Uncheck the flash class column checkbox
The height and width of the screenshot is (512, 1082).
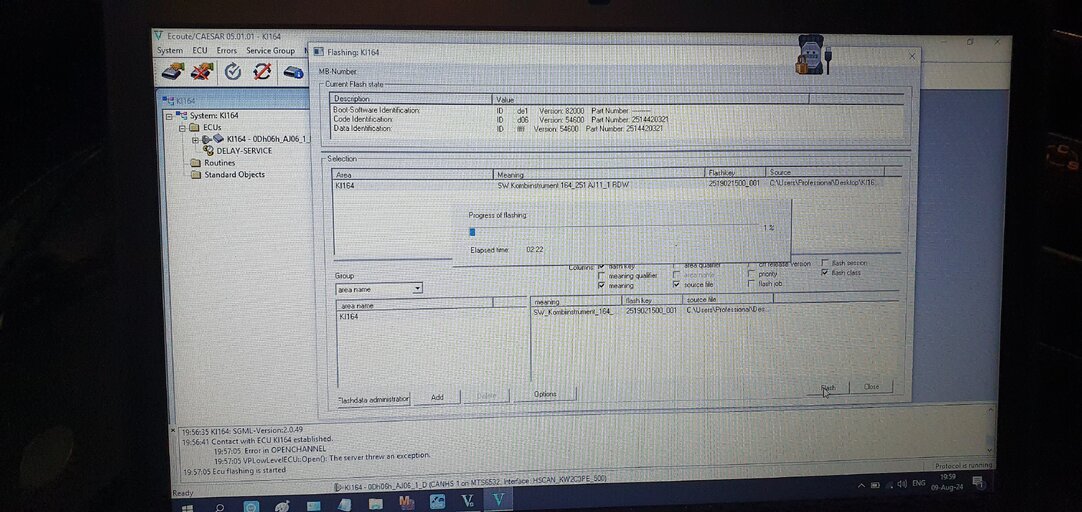[825, 273]
